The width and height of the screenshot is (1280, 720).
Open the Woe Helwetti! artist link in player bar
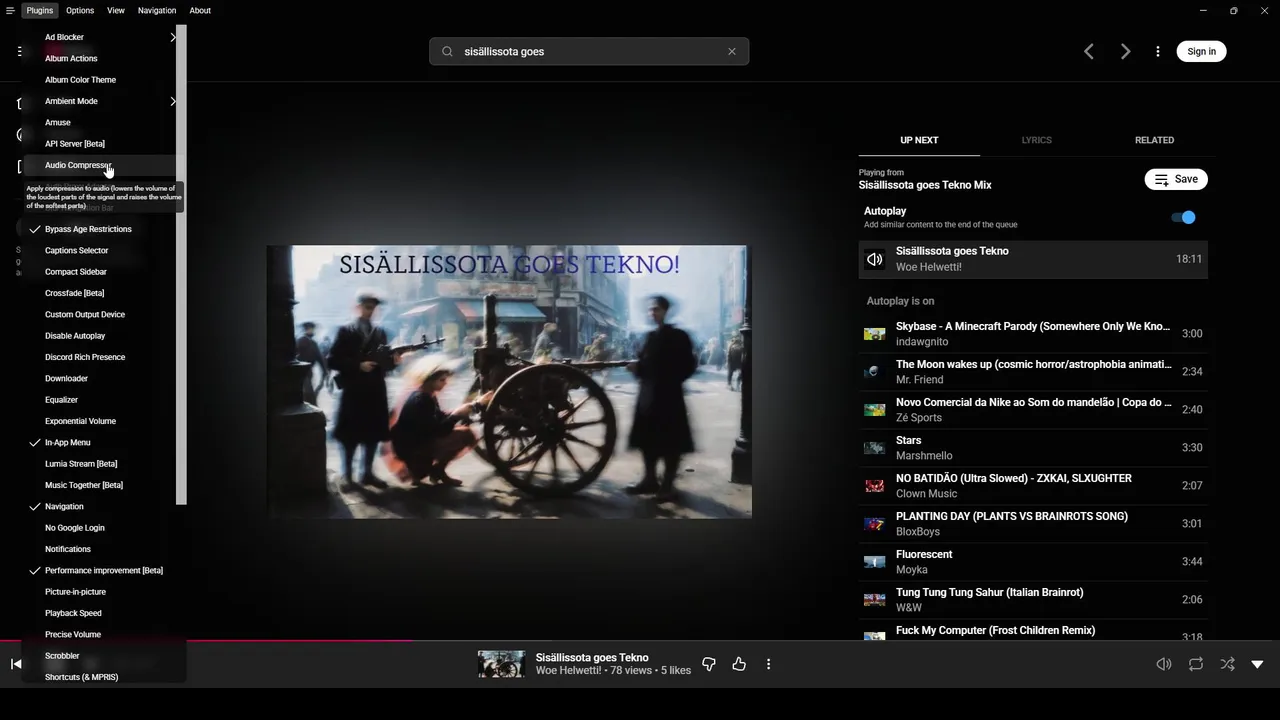(569, 671)
